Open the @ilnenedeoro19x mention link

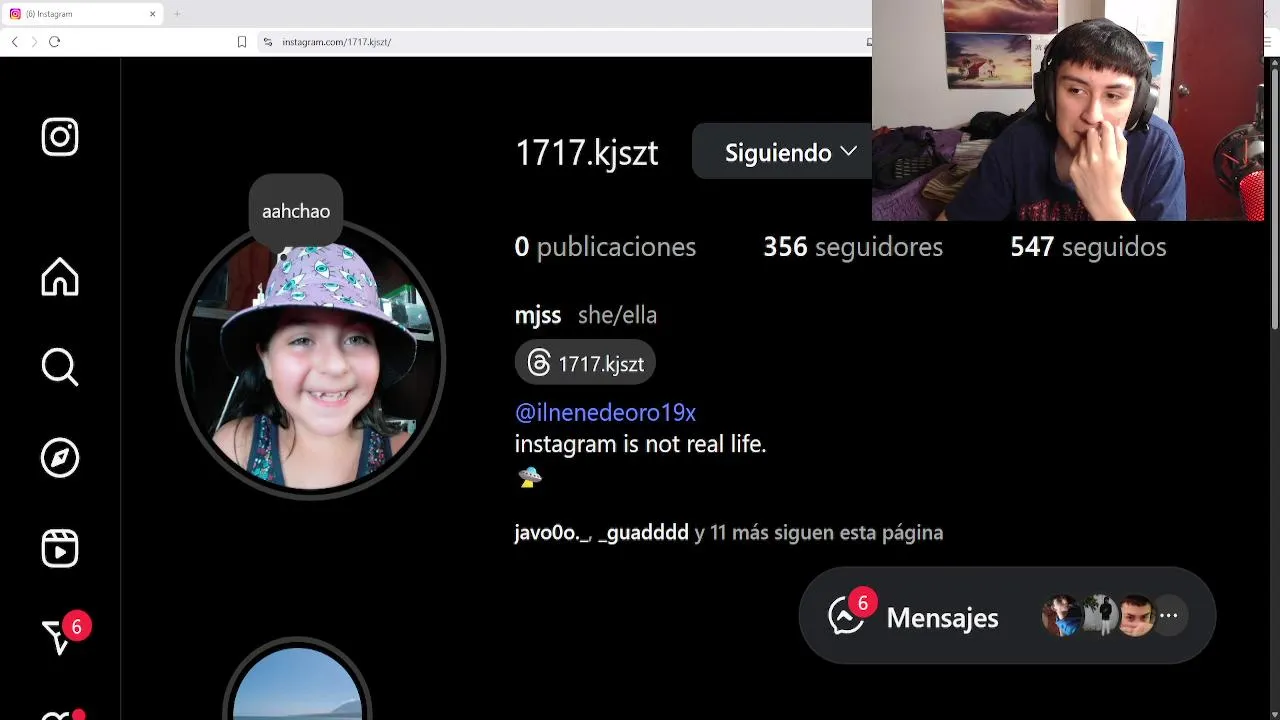[605, 412]
